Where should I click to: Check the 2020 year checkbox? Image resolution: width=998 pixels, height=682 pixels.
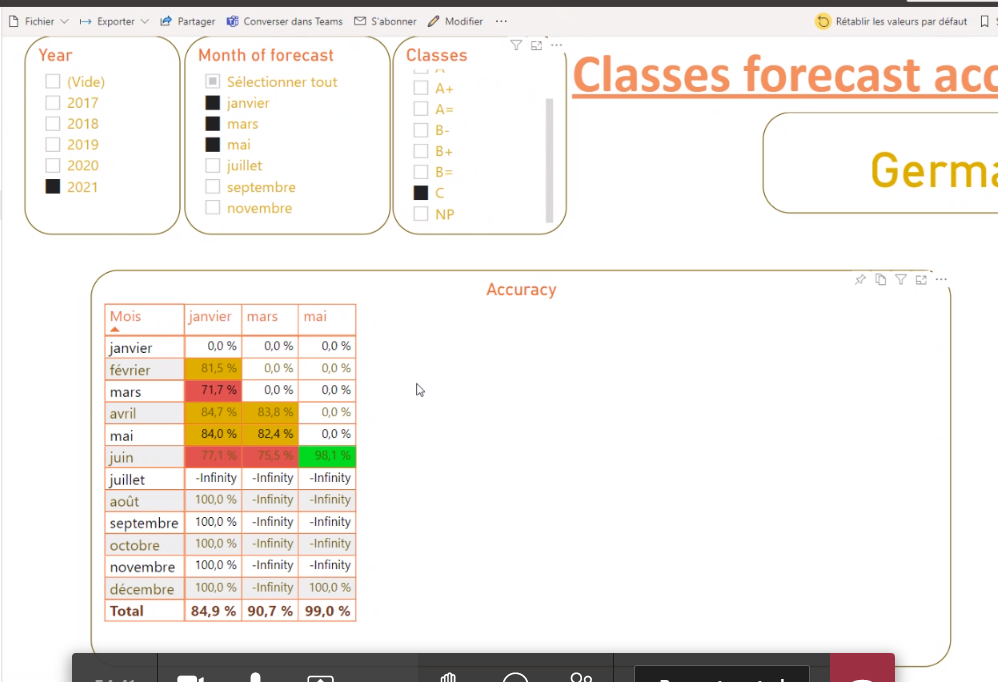point(53,166)
